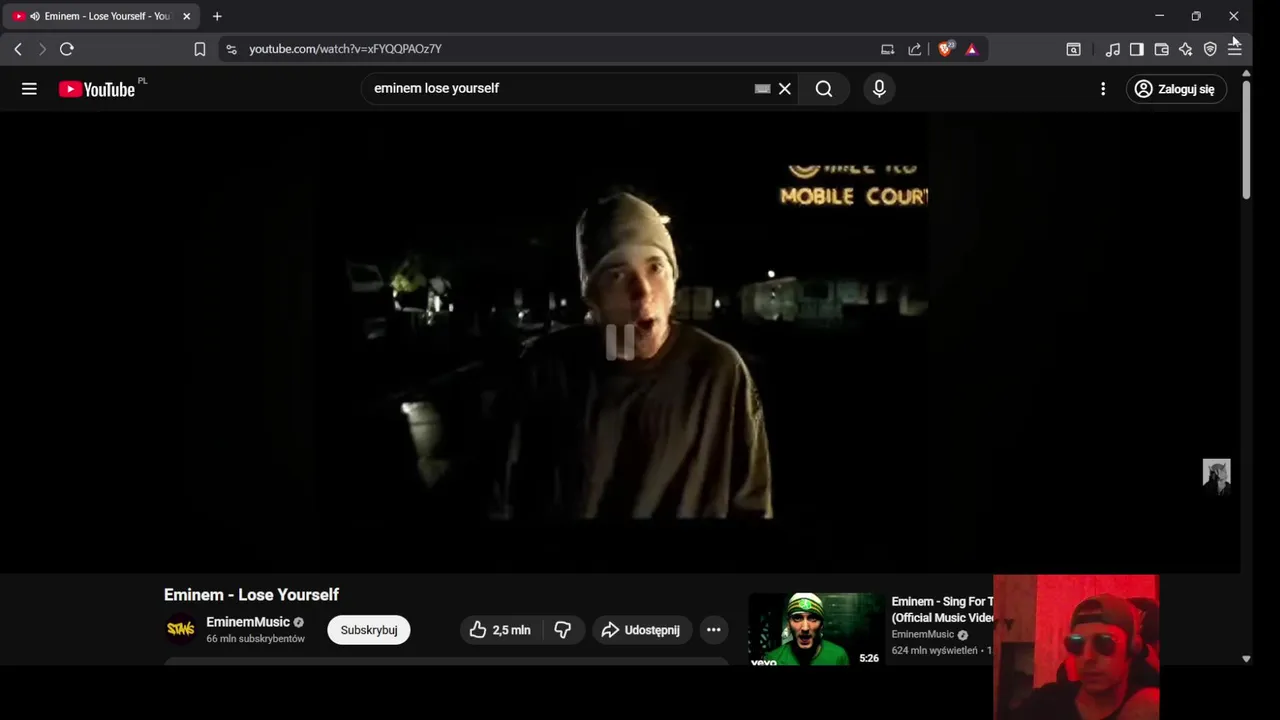This screenshot has height=720, width=1280.
Task: Click the small channel watermark on video
Action: pyautogui.click(x=1216, y=475)
